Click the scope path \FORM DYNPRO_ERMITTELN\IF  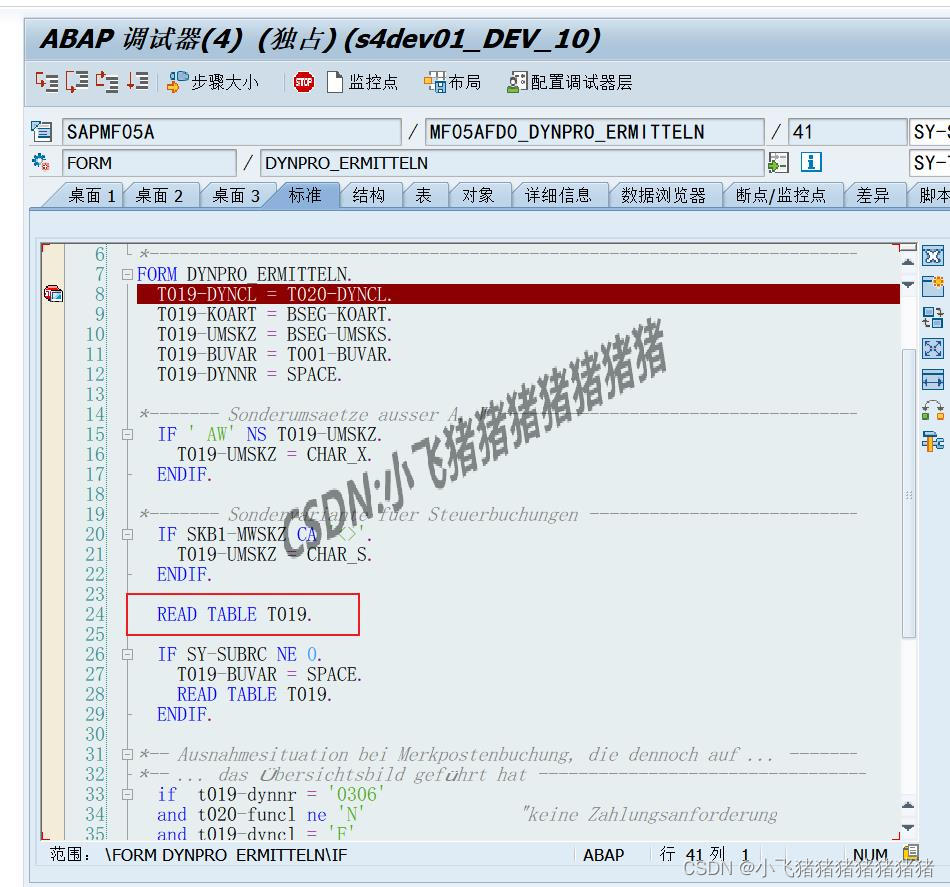[226, 855]
